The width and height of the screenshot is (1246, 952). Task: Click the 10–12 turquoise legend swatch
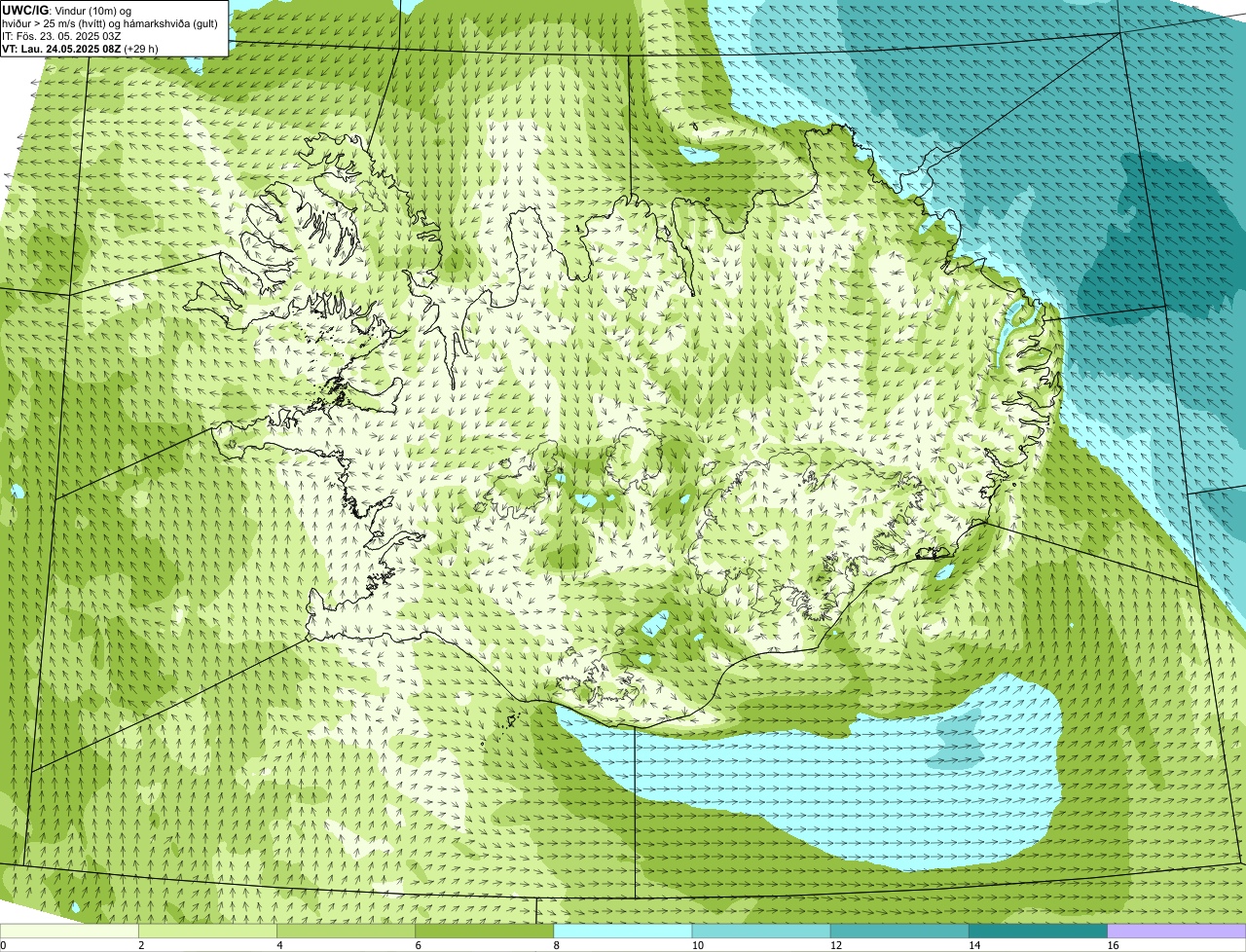point(761,931)
